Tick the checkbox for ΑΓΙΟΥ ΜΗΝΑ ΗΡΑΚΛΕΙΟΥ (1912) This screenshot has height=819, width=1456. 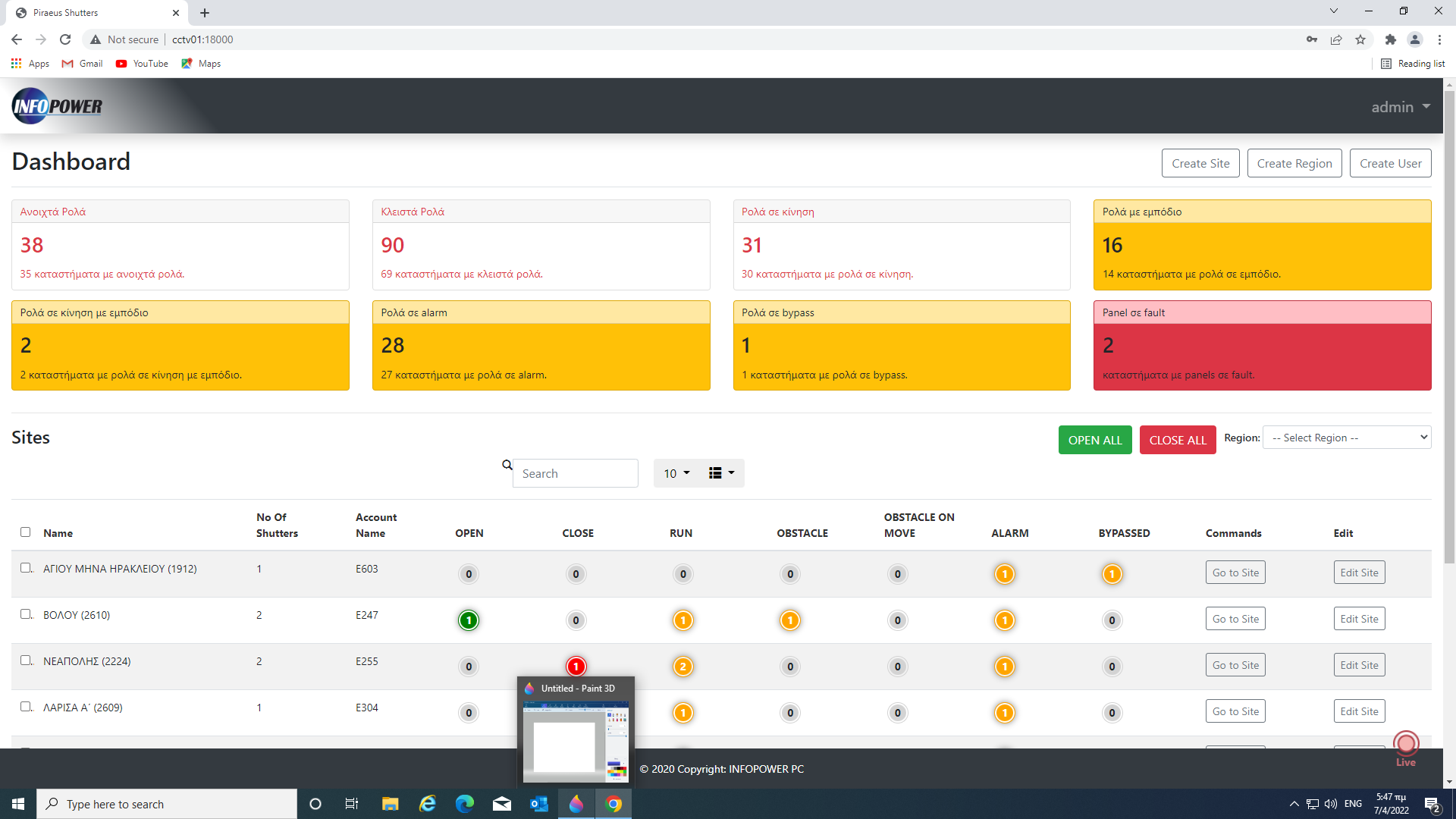click(x=26, y=568)
